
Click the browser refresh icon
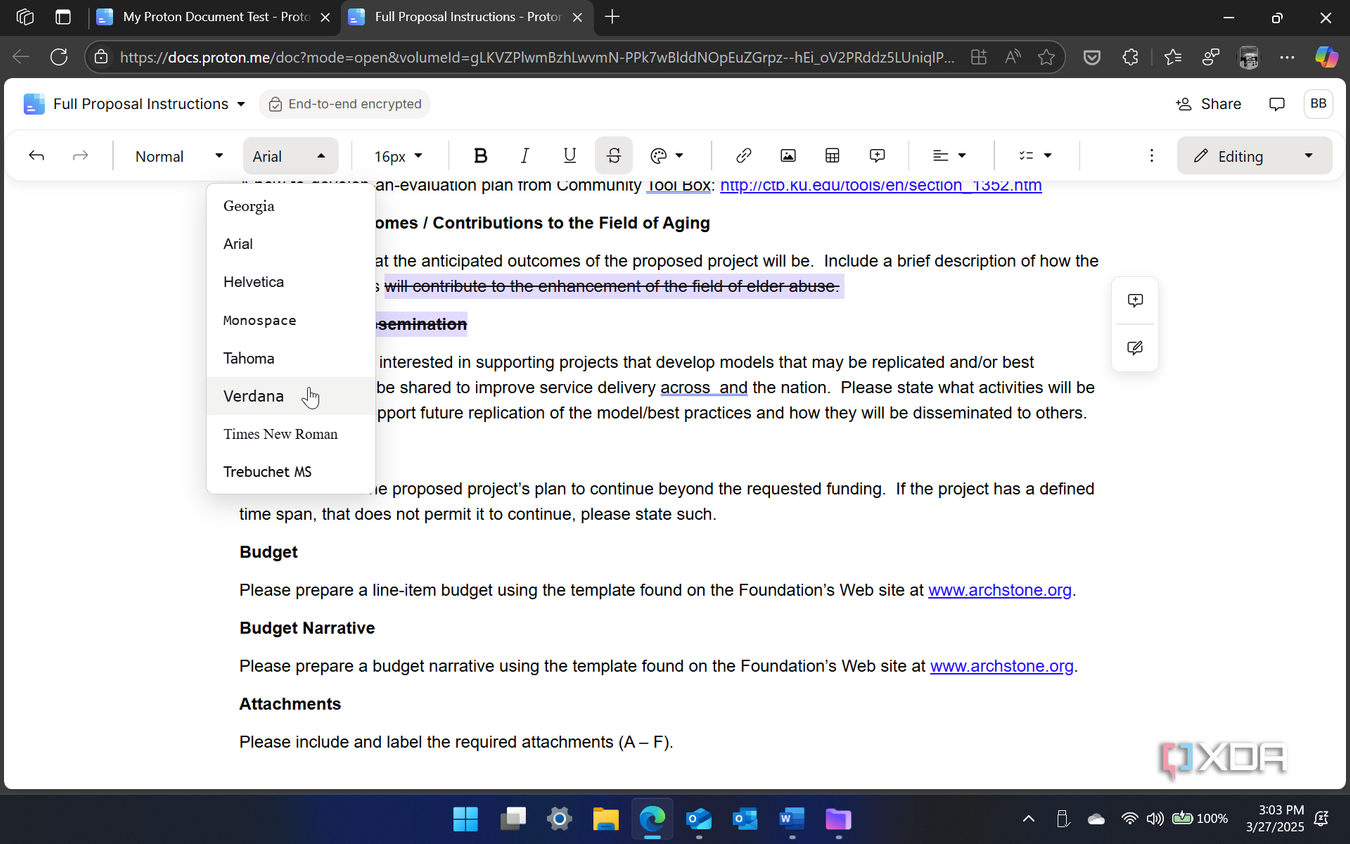[x=59, y=57]
